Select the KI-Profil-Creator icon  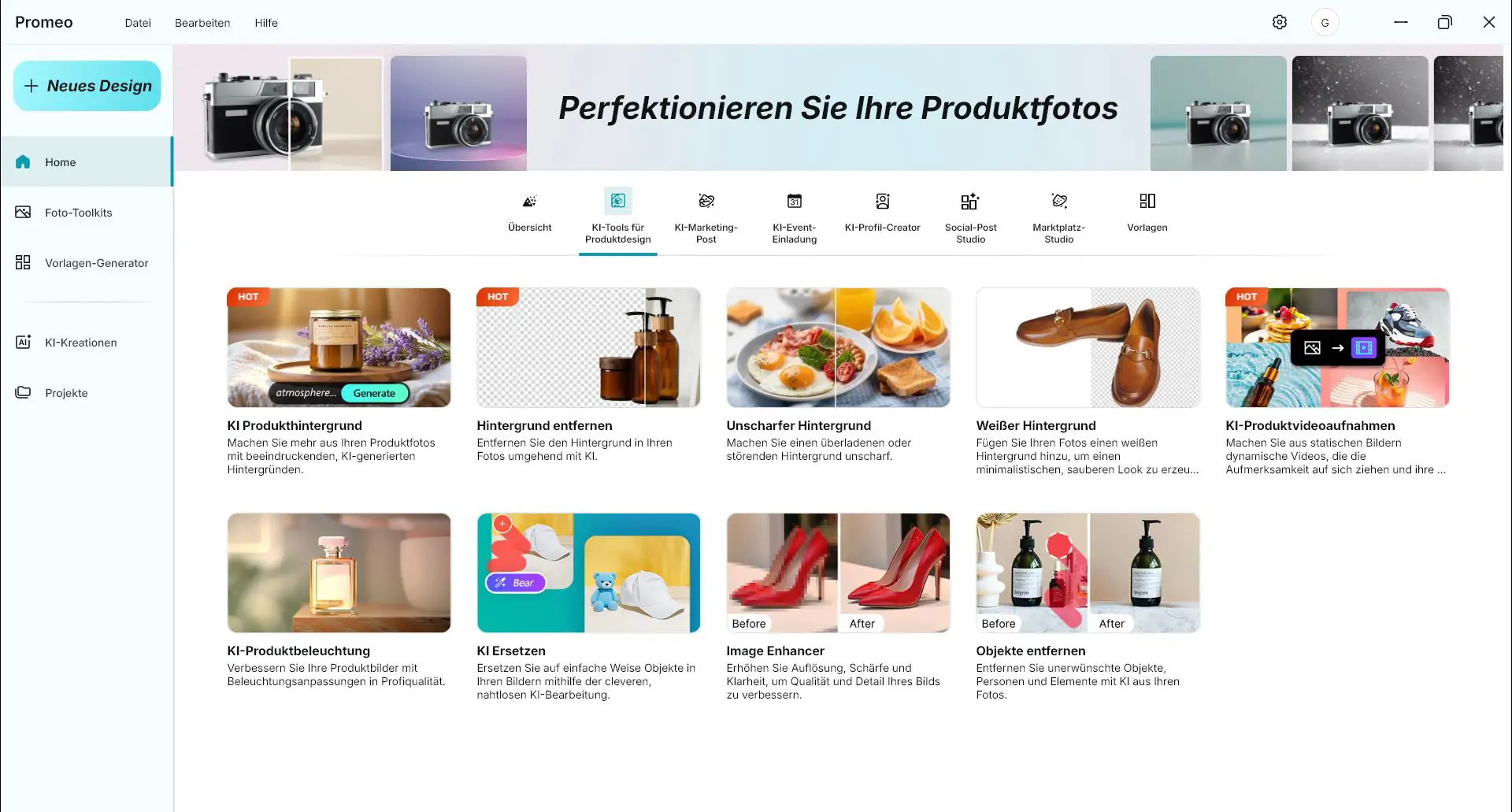click(883, 201)
